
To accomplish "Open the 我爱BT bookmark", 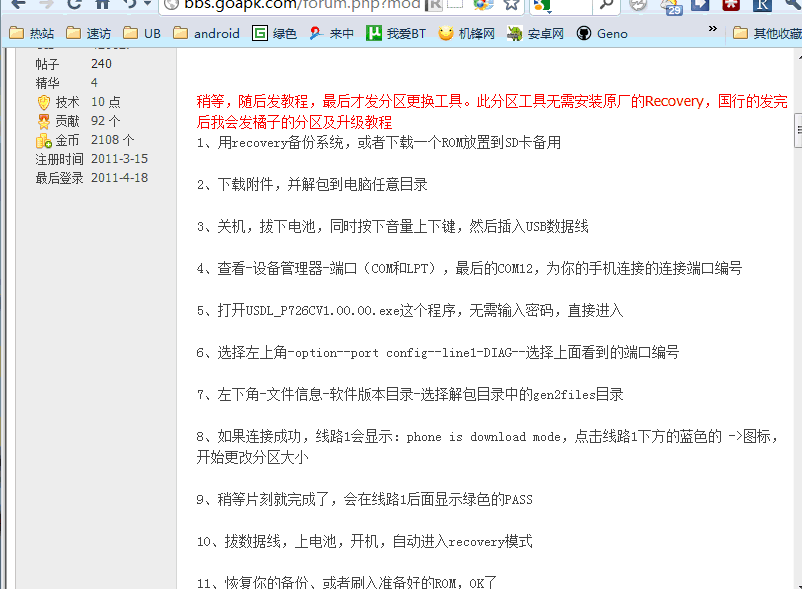I will click(396, 33).
